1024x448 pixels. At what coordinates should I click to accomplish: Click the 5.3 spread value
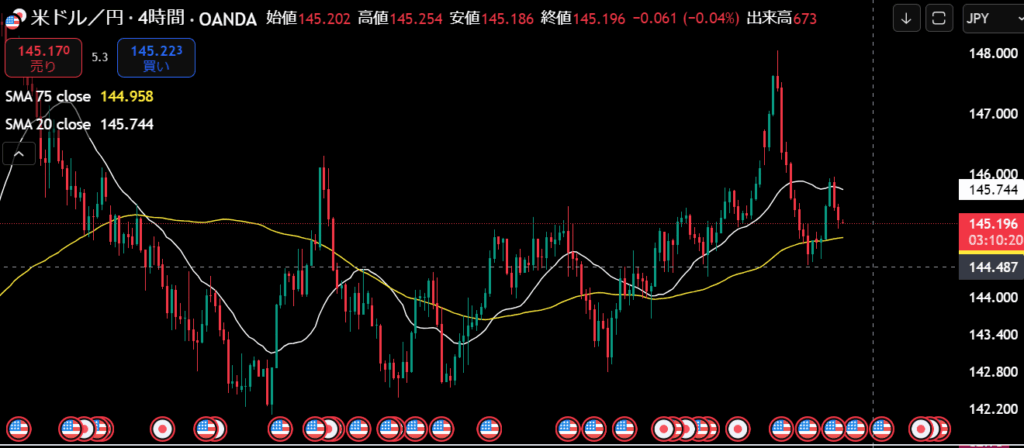[99, 57]
